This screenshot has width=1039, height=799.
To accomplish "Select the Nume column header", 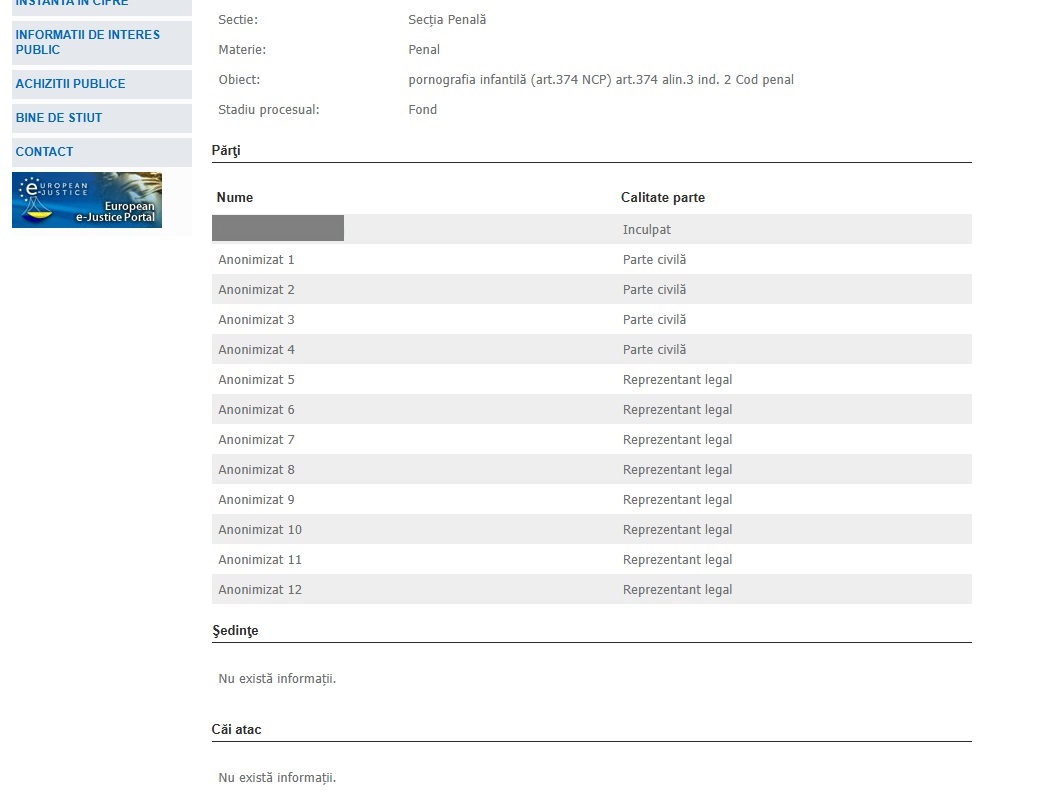I will [x=235, y=197].
